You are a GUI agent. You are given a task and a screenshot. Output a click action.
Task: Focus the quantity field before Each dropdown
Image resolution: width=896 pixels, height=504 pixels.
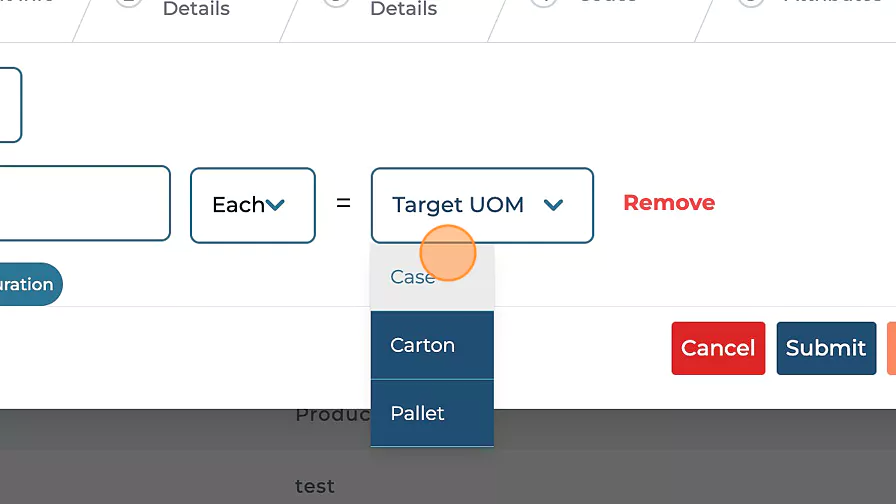coord(85,204)
